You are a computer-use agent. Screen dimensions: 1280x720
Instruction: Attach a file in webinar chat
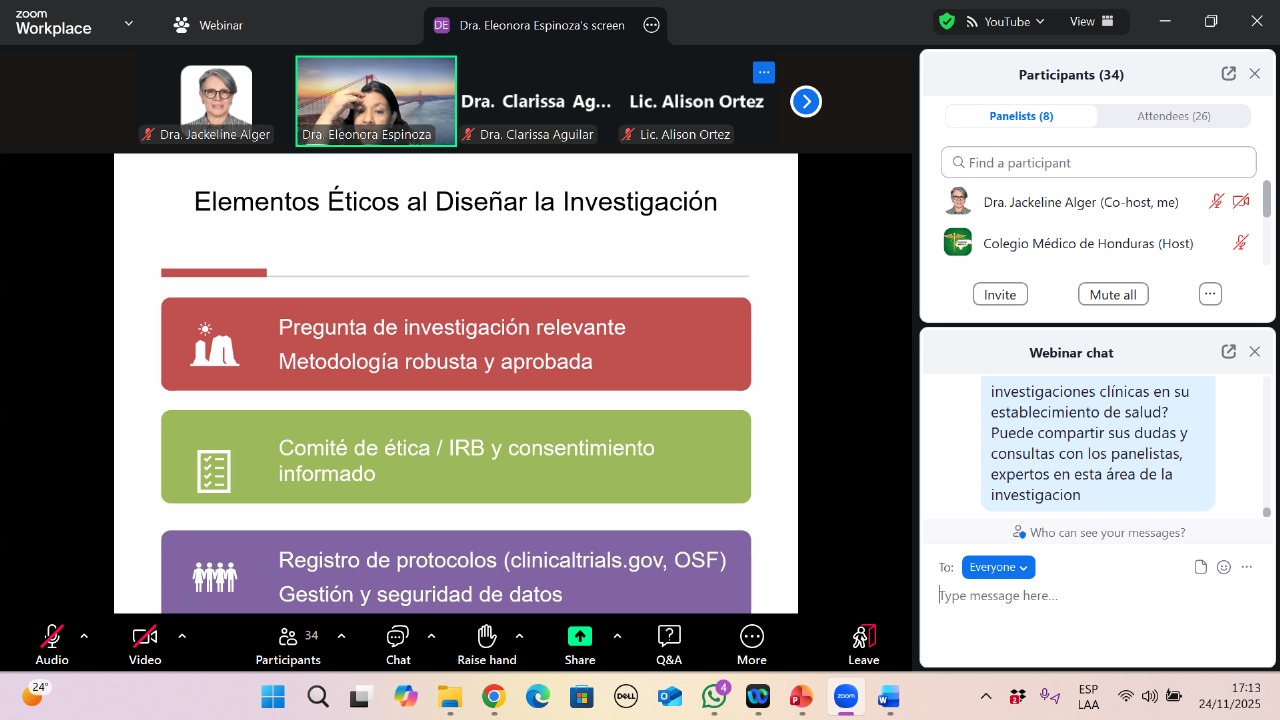[x=1201, y=567]
